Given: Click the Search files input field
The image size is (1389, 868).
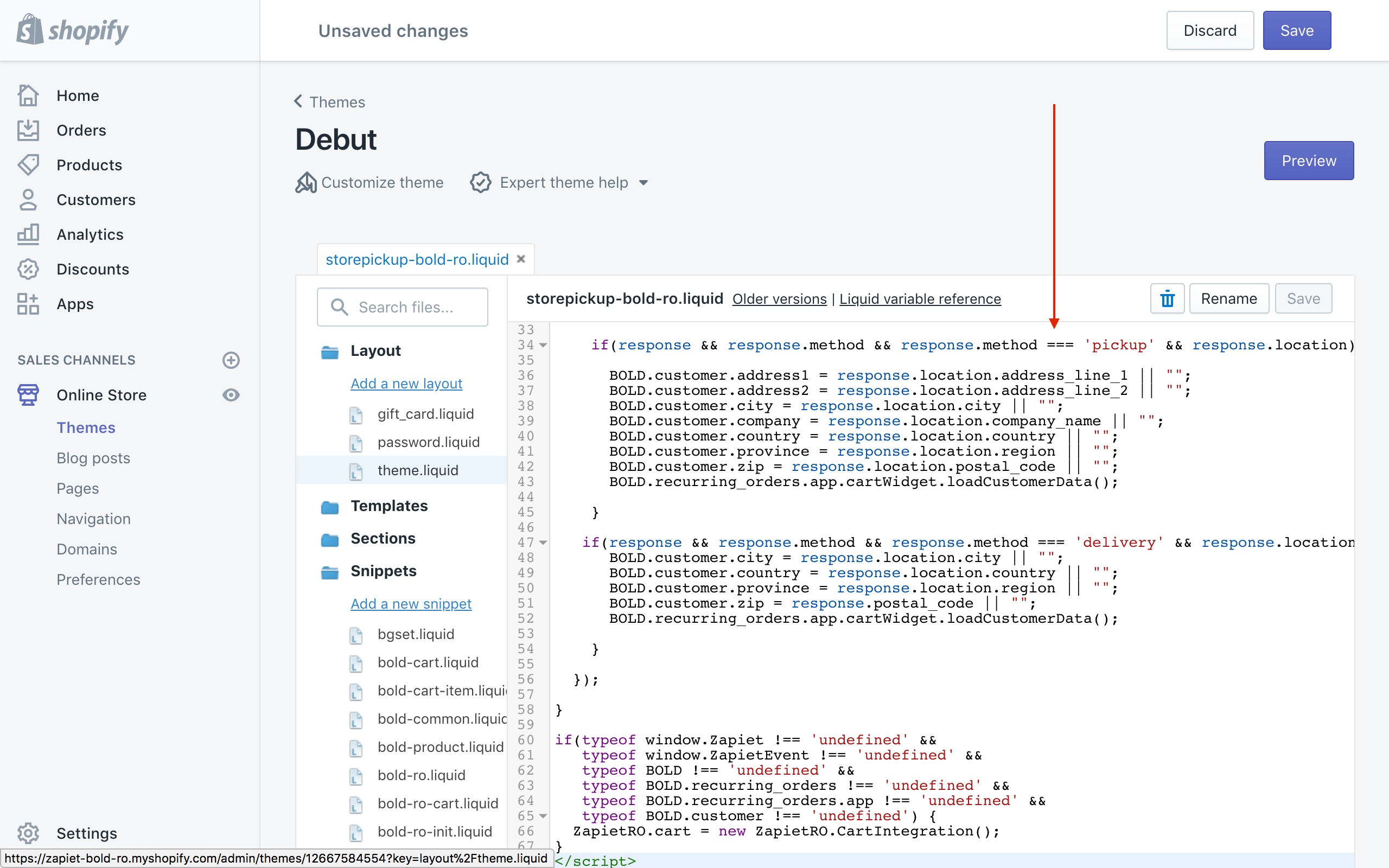Looking at the screenshot, I should coord(403,307).
